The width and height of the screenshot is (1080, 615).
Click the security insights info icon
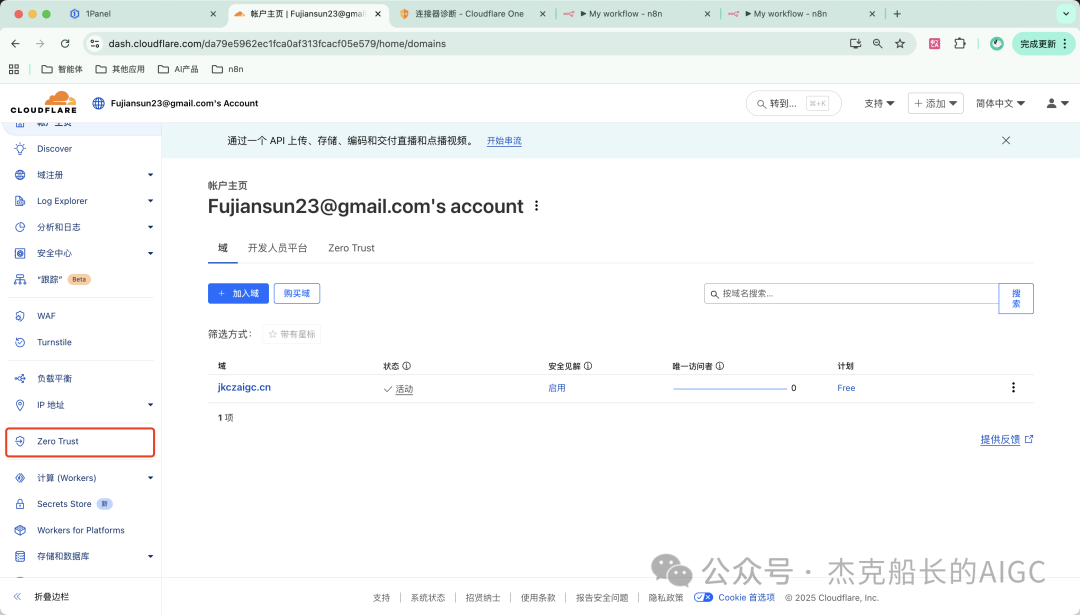click(588, 366)
